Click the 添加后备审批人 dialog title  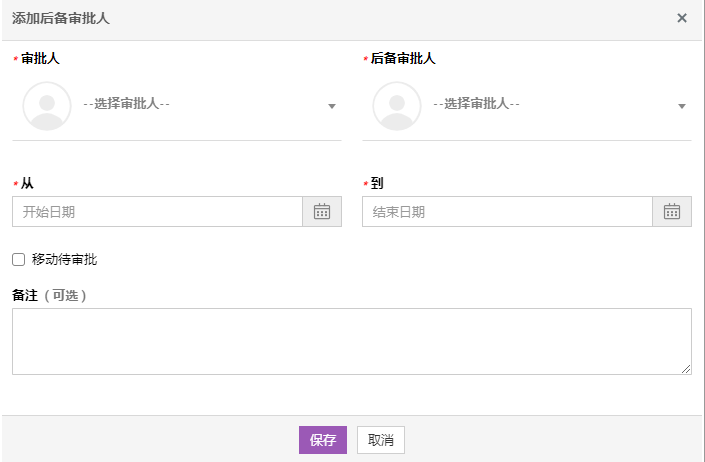61,19
